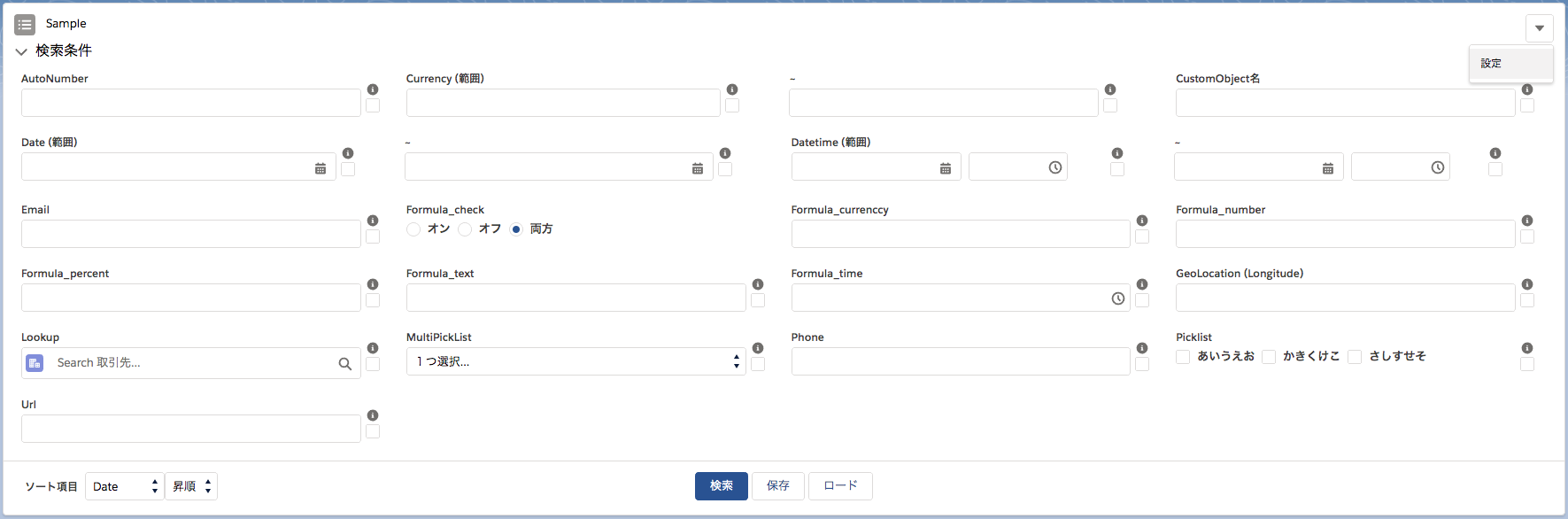Click the Formula_time clock icon
Image resolution: width=1568 pixels, height=519 pixels.
(1118, 298)
